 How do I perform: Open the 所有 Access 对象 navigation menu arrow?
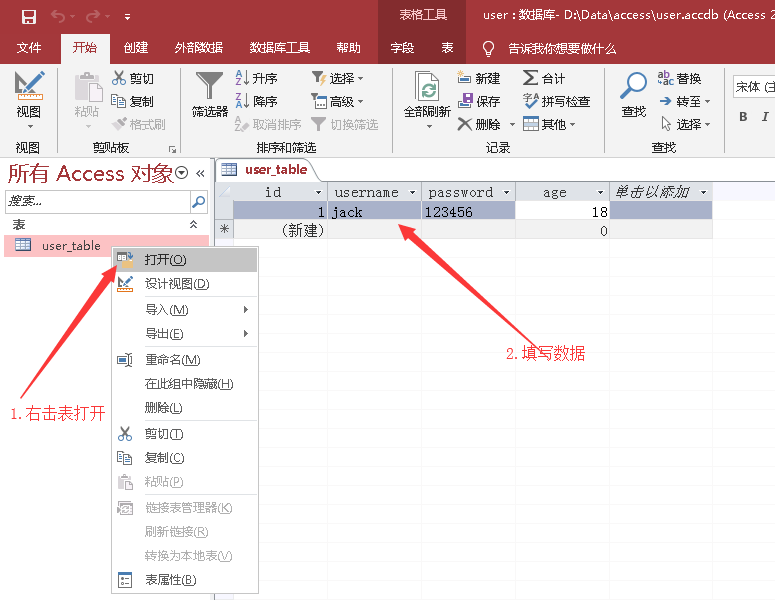coord(182,173)
